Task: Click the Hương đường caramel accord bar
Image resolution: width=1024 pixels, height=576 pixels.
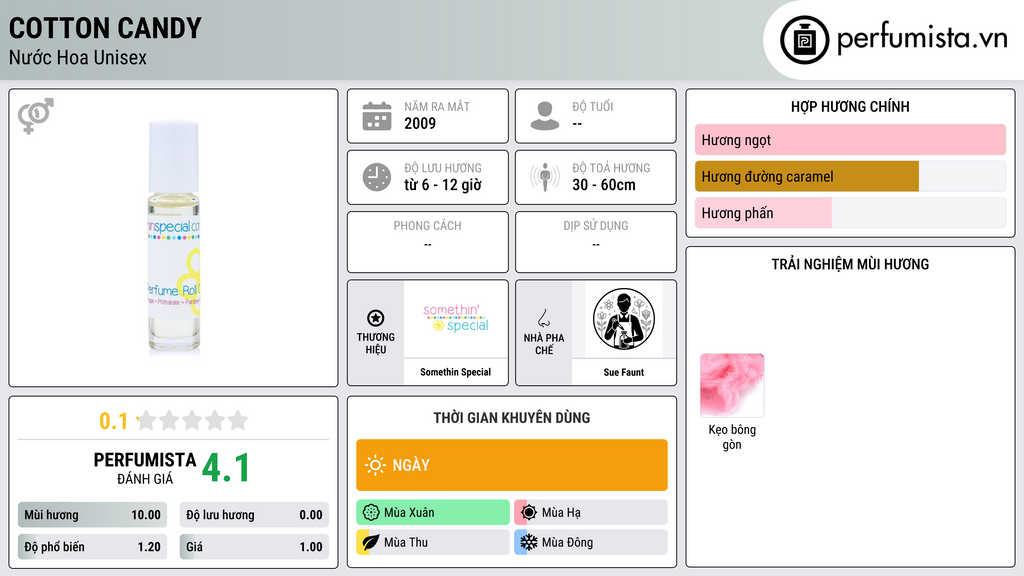Action: pyautogui.click(x=850, y=176)
